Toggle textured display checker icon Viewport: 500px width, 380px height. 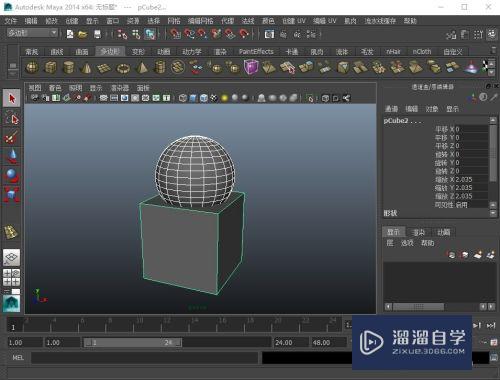(214, 98)
